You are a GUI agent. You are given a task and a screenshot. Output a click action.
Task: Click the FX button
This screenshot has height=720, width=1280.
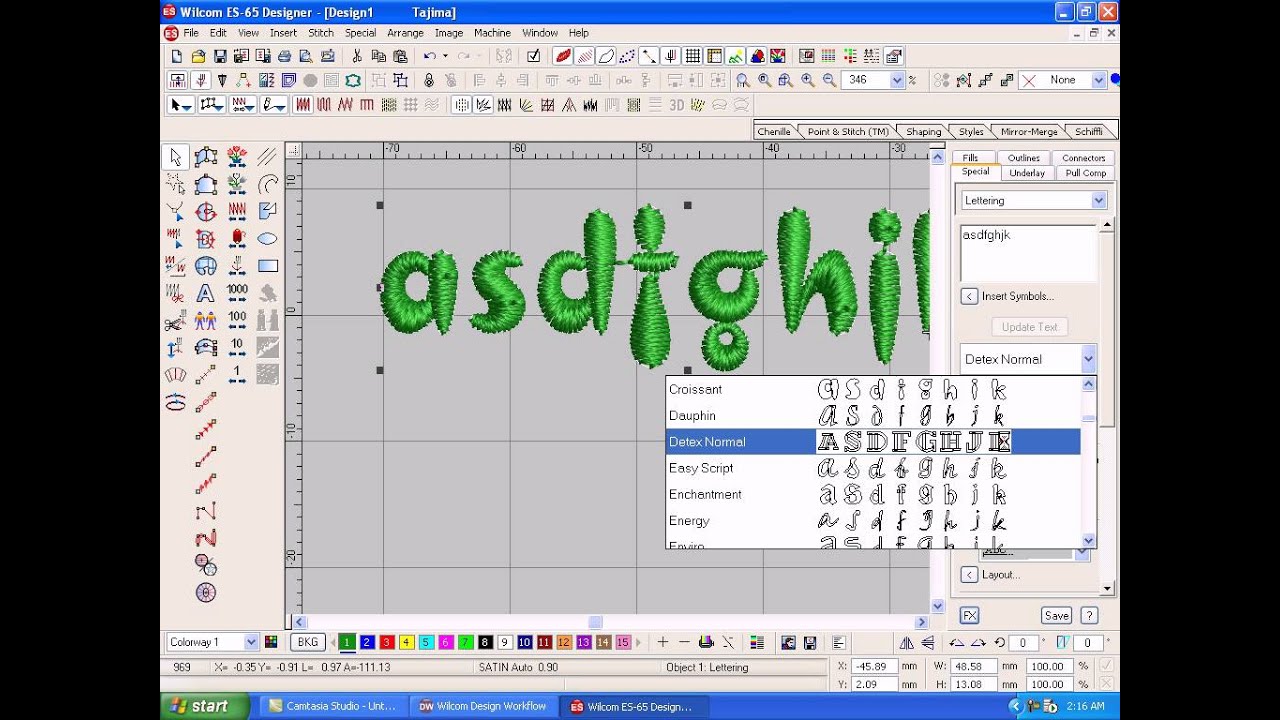click(969, 616)
